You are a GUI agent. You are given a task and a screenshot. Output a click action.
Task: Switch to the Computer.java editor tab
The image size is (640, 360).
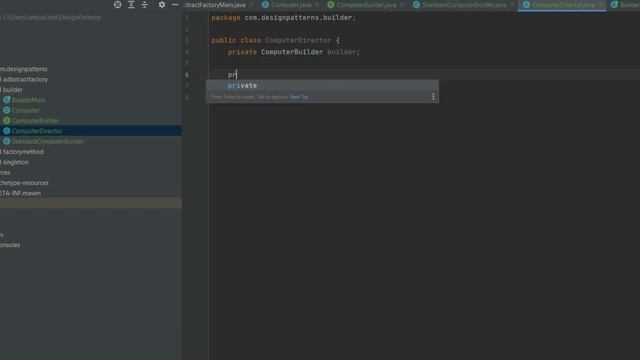[291, 5]
